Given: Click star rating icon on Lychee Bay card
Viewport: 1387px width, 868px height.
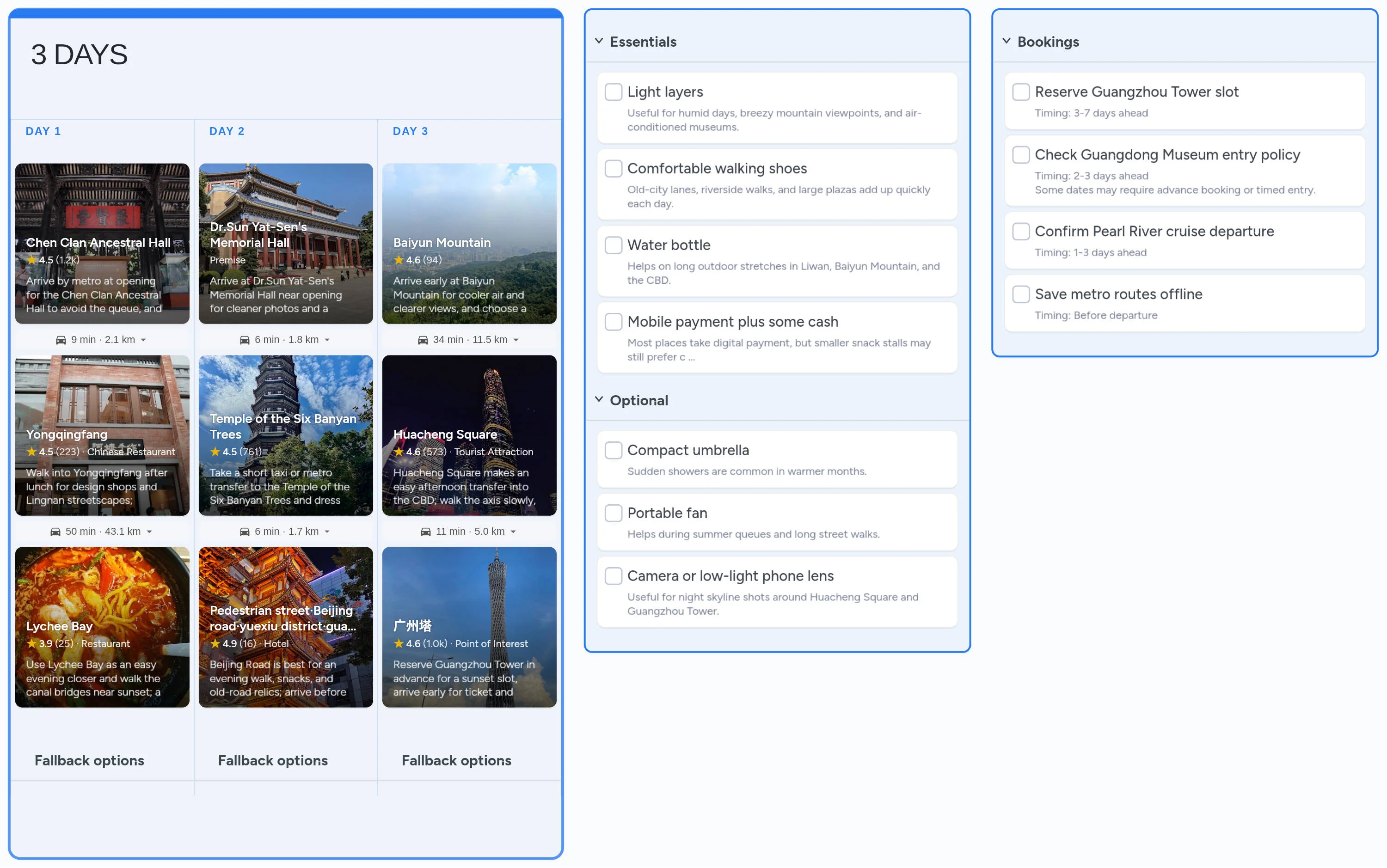Looking at the screenshot, I should (31, 643).
